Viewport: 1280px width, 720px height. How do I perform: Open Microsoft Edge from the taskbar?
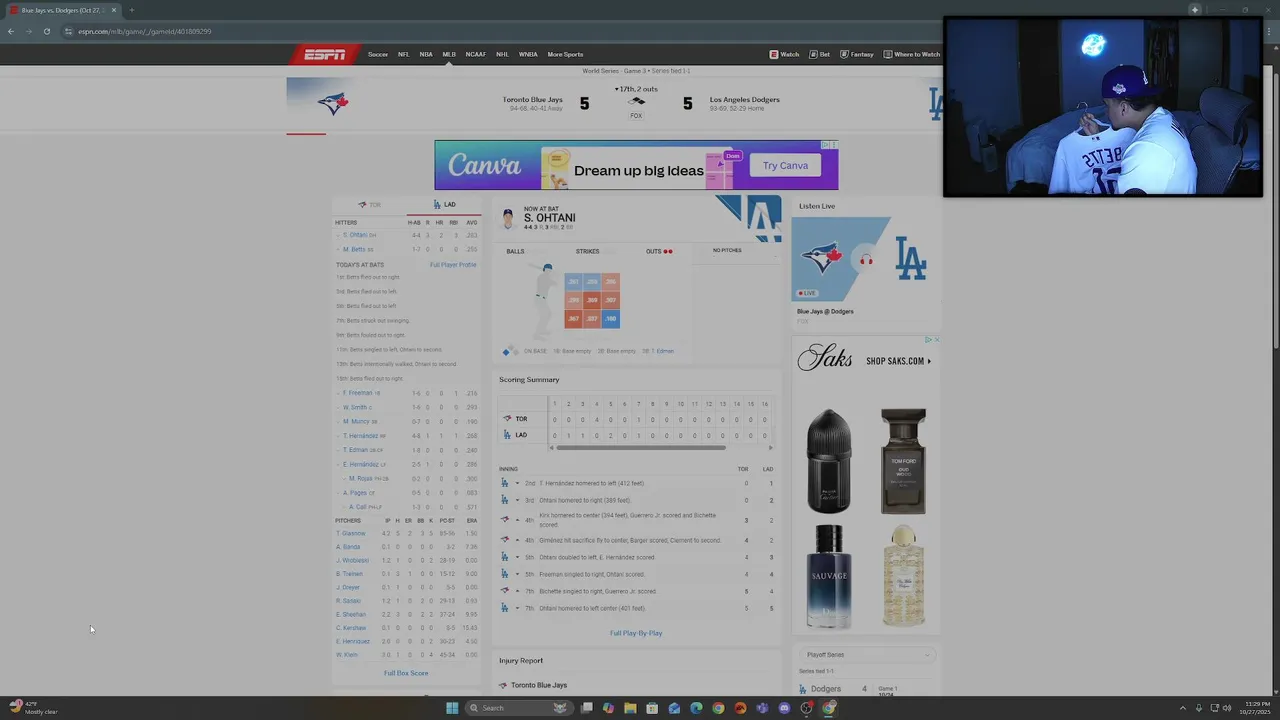tap(696, 708)
